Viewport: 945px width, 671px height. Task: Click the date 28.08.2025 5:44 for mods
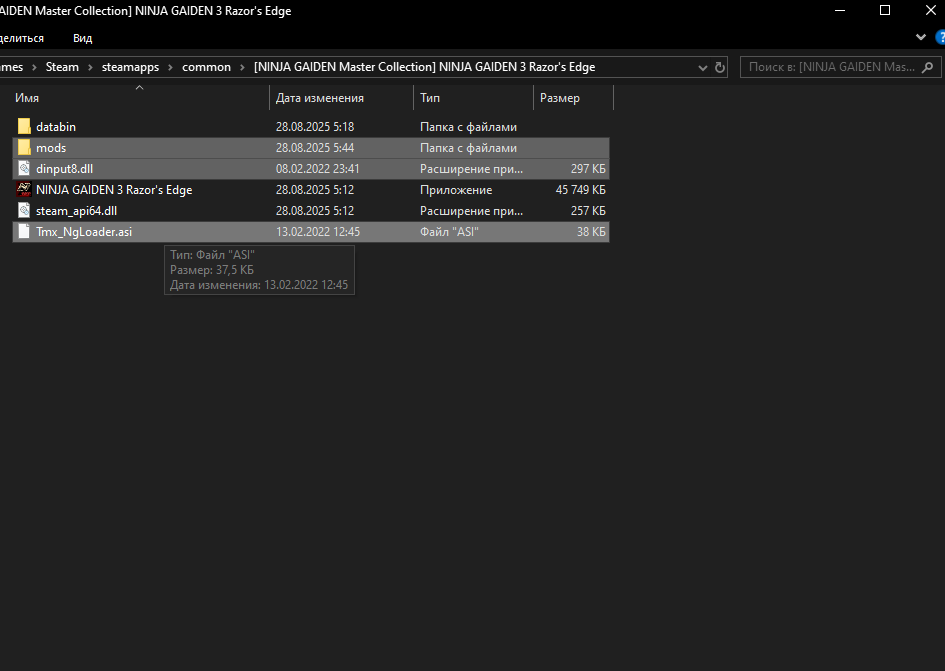point(315,148)
